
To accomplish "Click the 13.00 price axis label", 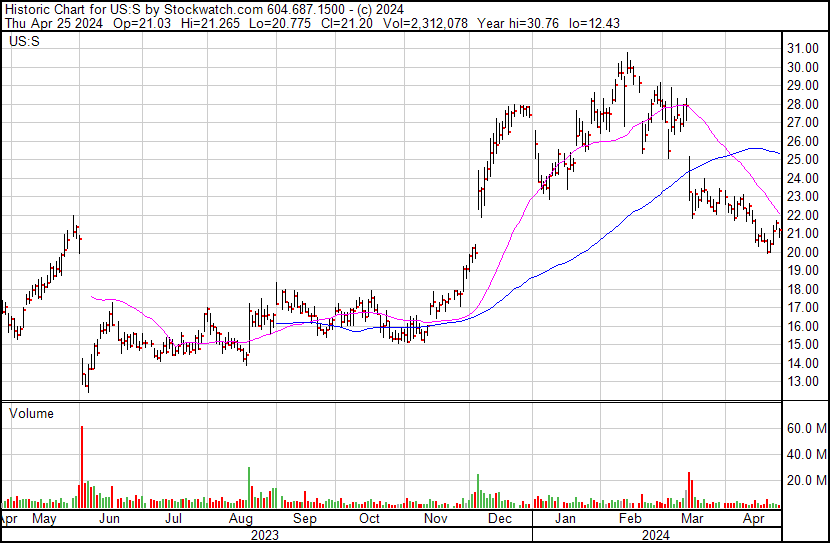I will [803, 382].
